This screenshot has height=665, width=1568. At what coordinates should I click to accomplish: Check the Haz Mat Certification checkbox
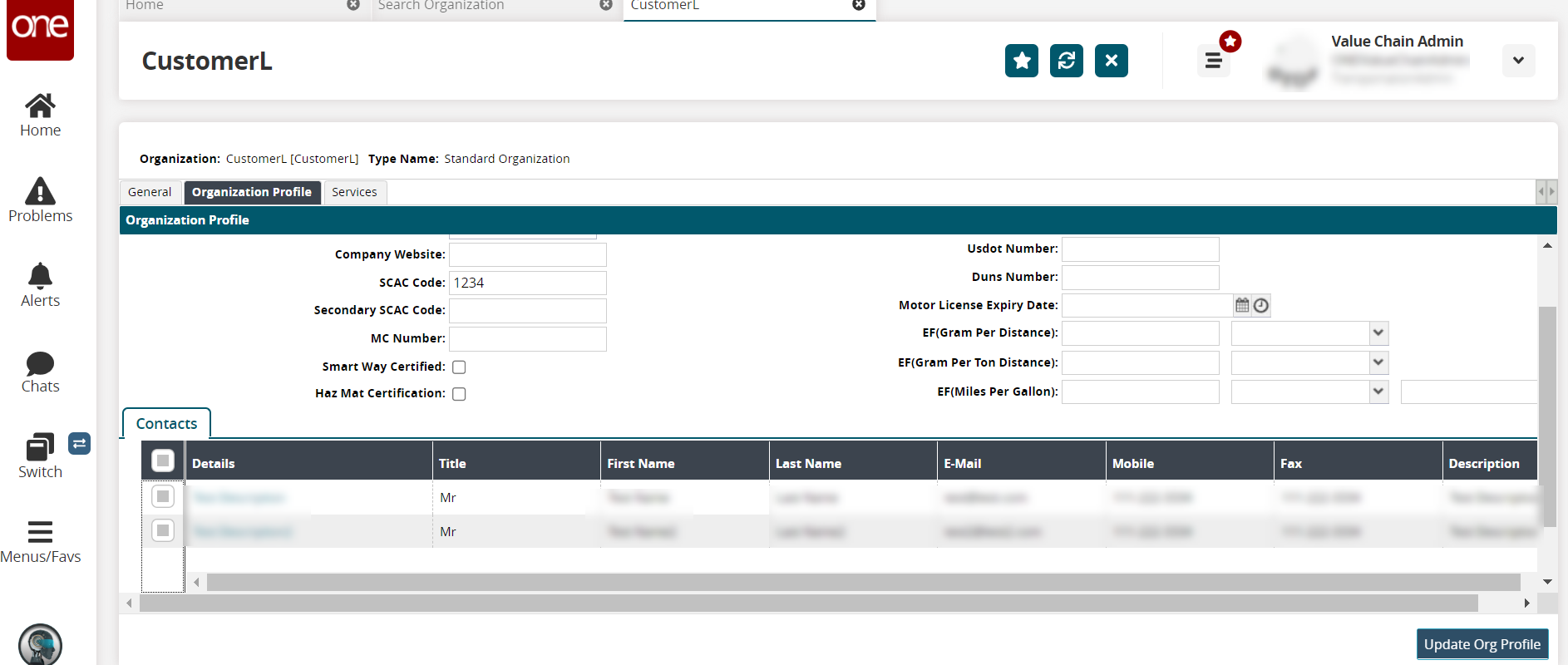click(459, 394)
